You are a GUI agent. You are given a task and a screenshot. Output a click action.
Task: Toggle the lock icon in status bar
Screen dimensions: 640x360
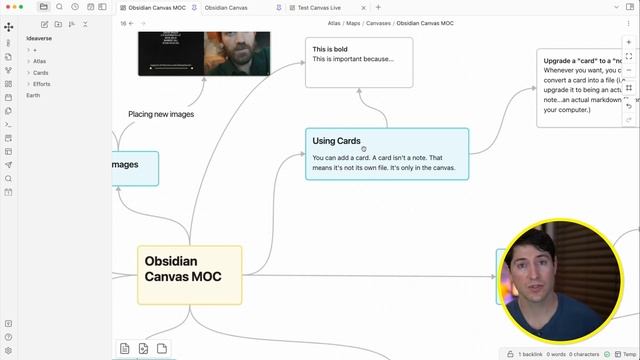(510, 354)
